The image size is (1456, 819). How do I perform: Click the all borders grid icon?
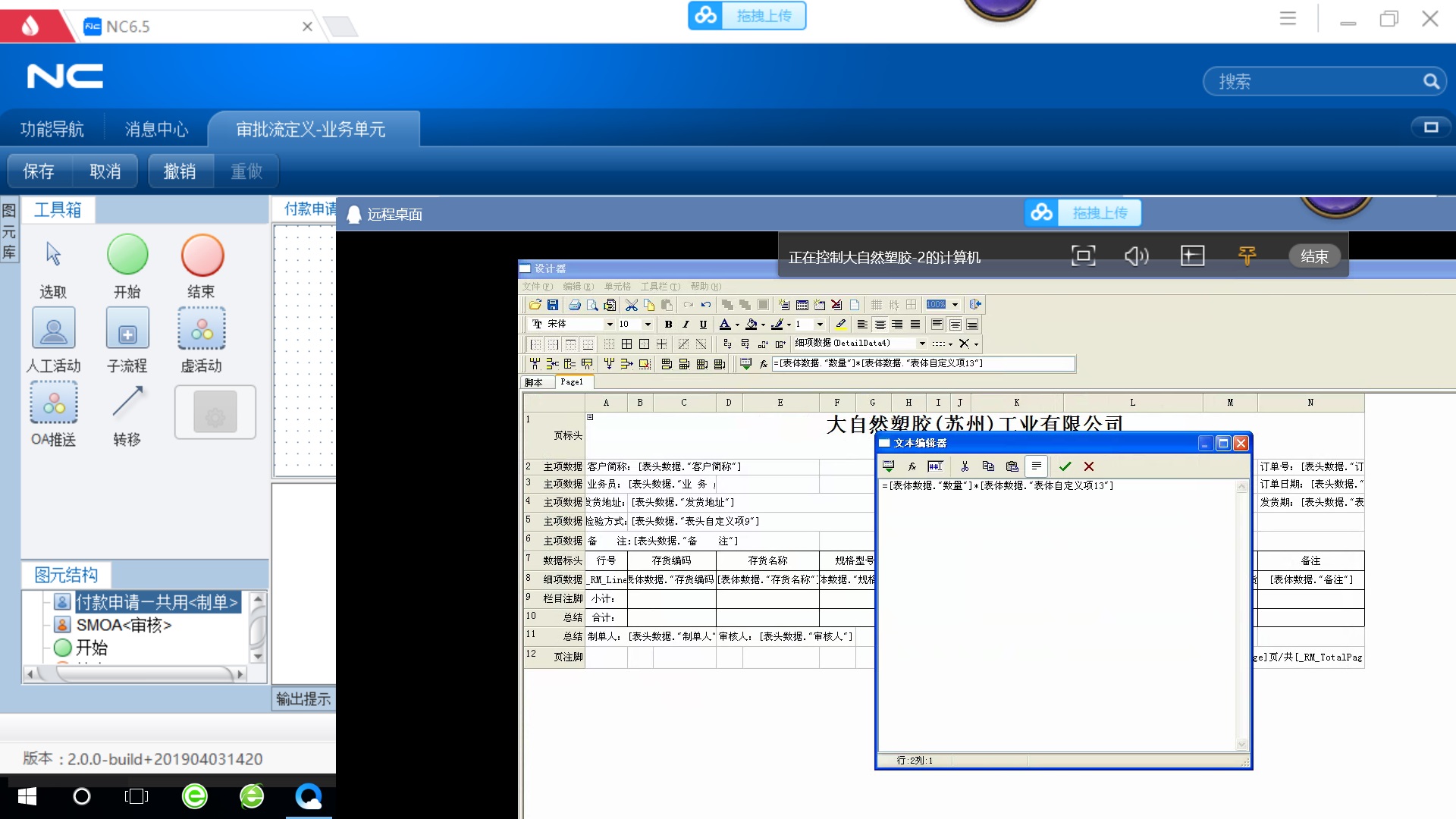pos(626,344)
